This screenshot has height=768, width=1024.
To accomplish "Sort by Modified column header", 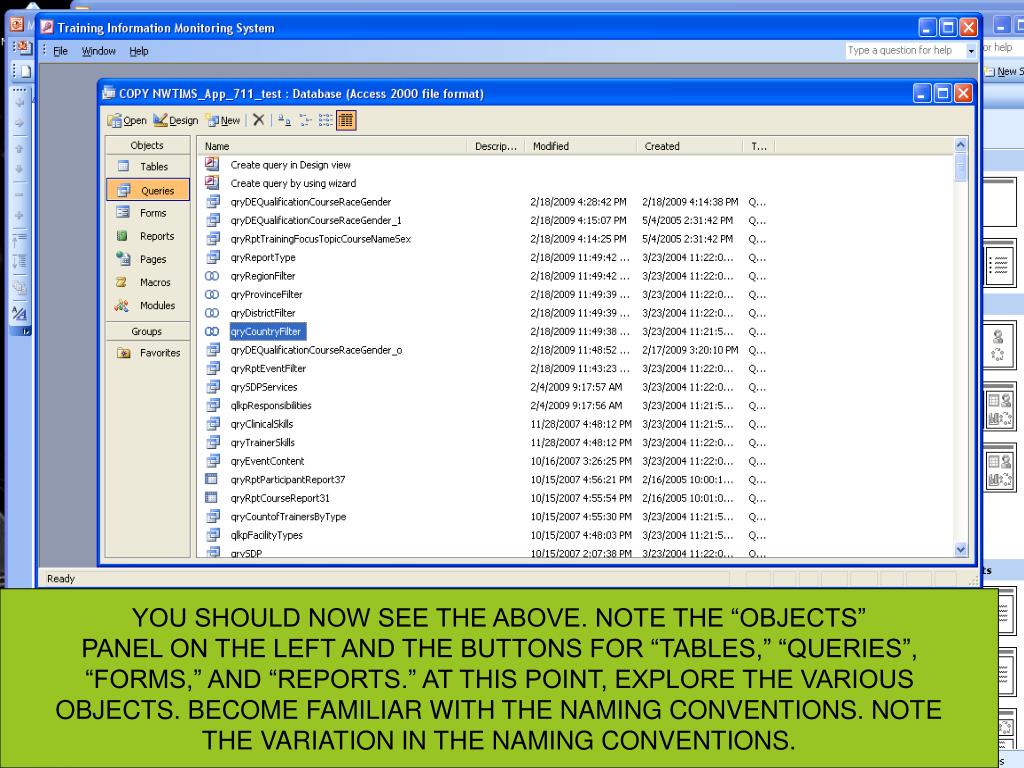I will pos(581,146).
